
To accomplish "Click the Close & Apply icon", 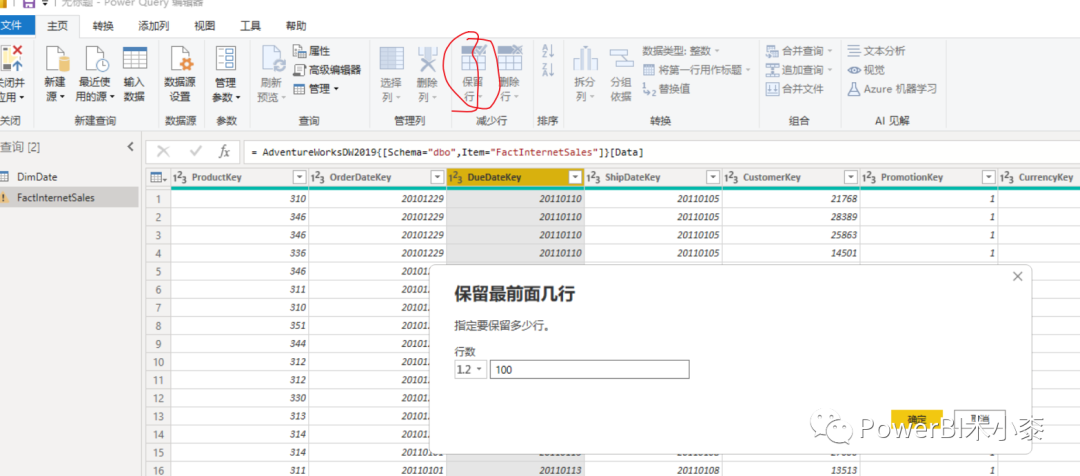I will pos(12,59).
